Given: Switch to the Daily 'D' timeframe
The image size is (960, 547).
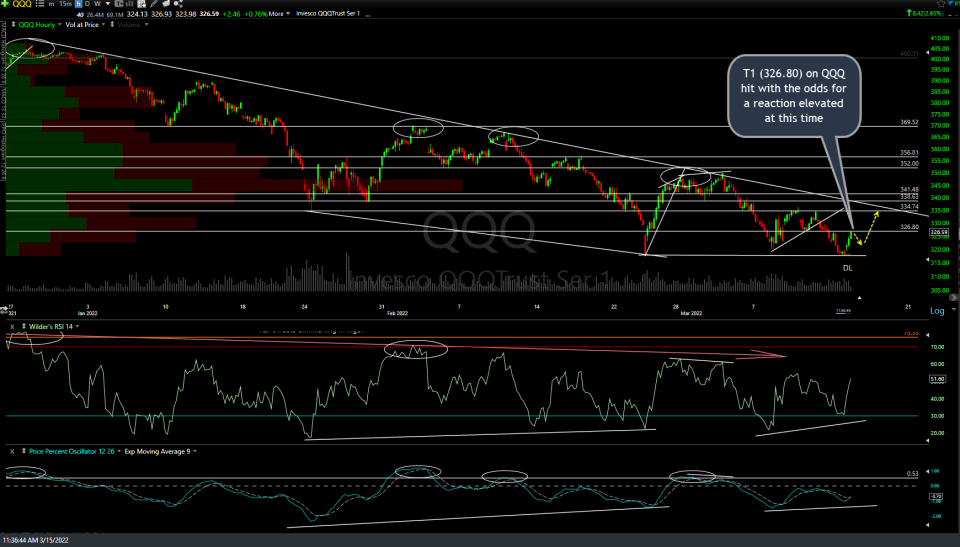Looking at the screenshot, I should [88, 4].
